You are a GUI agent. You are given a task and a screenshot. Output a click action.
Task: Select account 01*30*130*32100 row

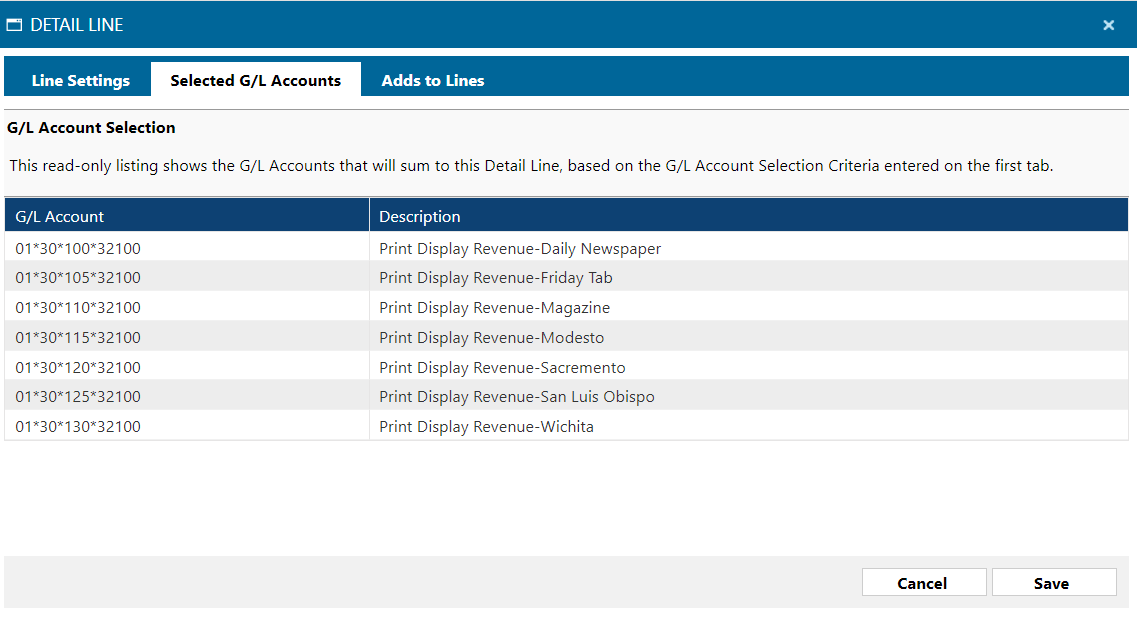78,426
